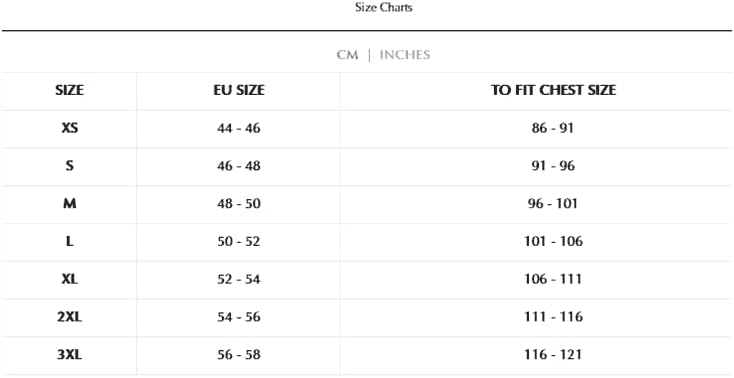Click the Size Charts heading
This screenshot has height=378, width=734.
(383, 7)
